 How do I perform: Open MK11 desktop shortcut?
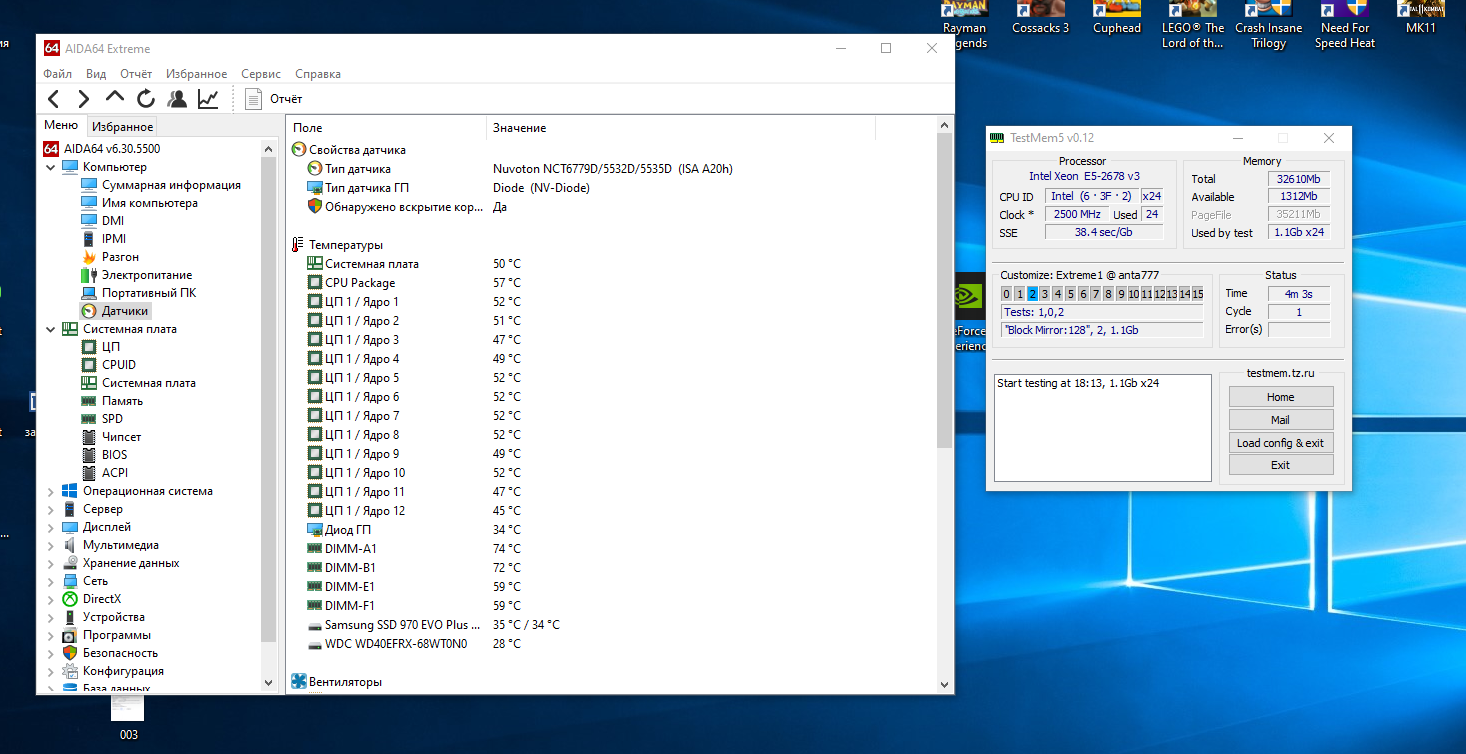coord(1421,20)
